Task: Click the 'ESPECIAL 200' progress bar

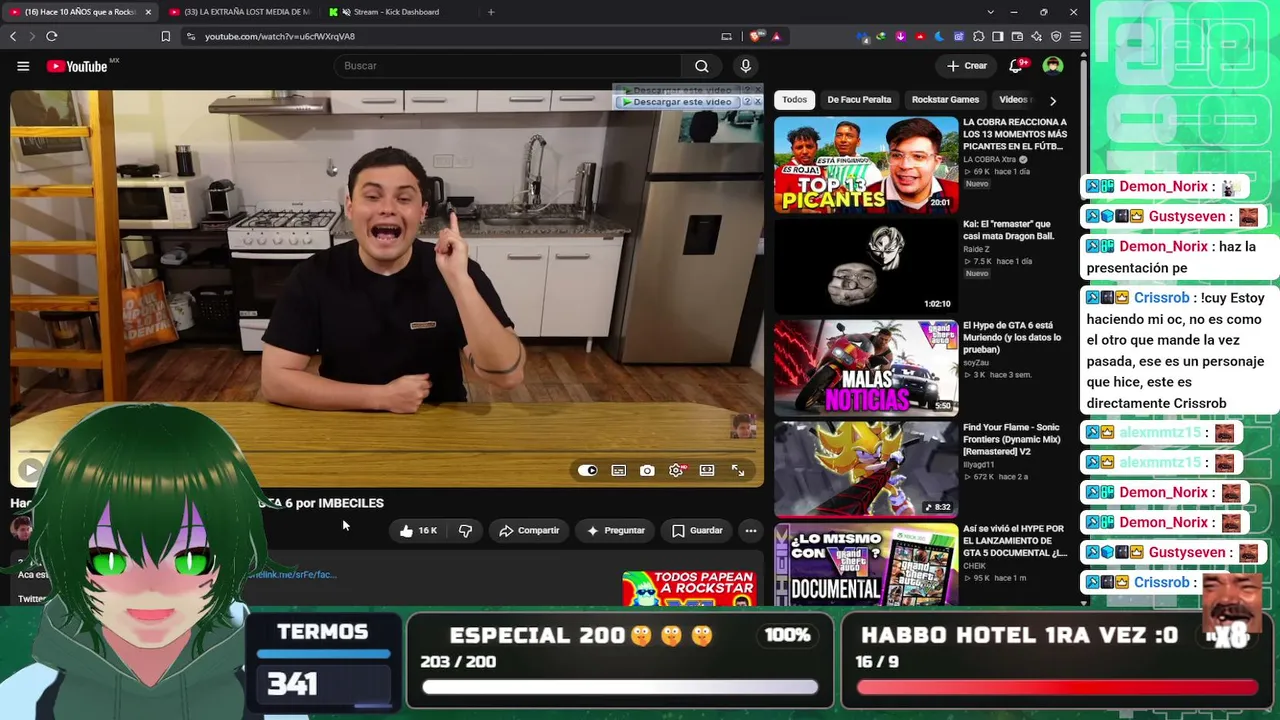Action: (x=620, y=687)
